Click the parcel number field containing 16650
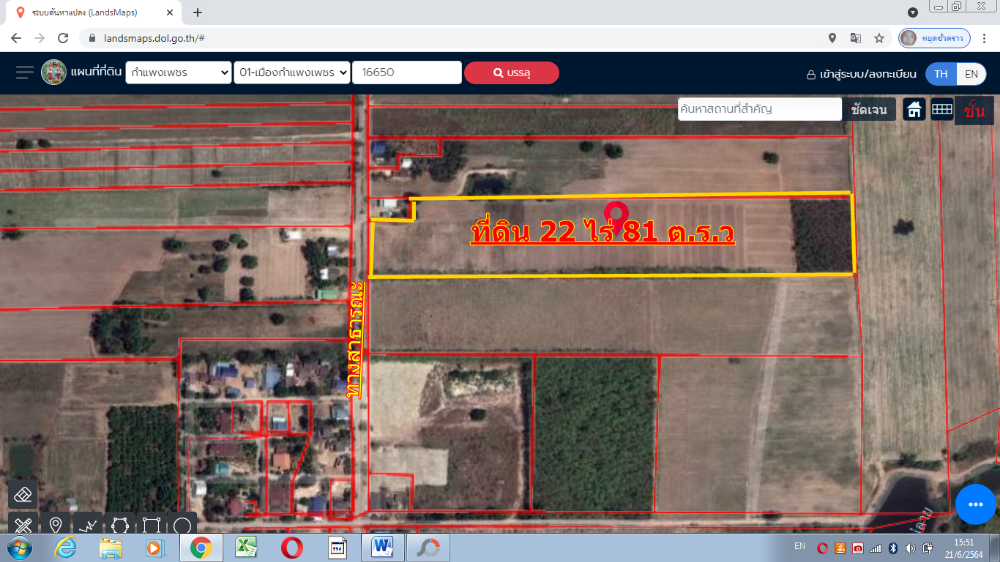Viewport: 1000px width, 562px height. click(x=407, y=72)
